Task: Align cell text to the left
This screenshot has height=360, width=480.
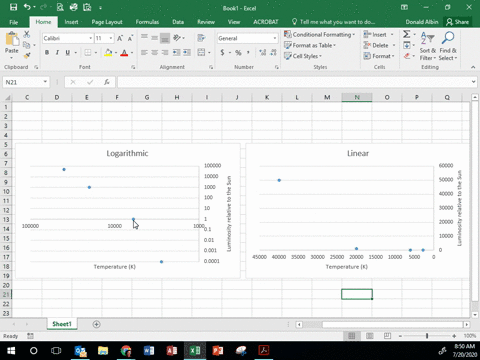Action: pyautogui.click(x=144, y=53)
